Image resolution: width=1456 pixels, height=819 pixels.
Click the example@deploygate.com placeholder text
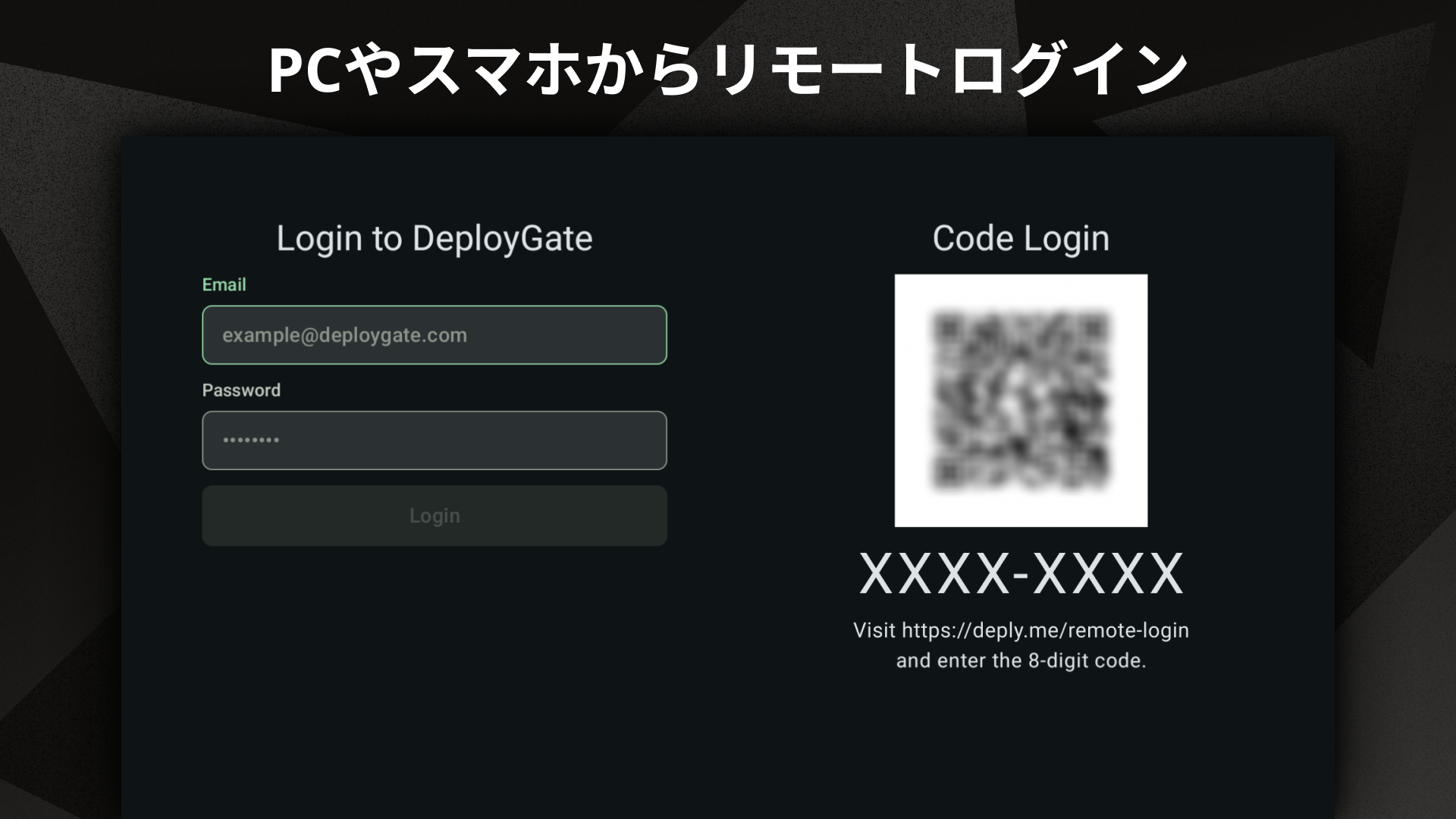tap(344, 335)
